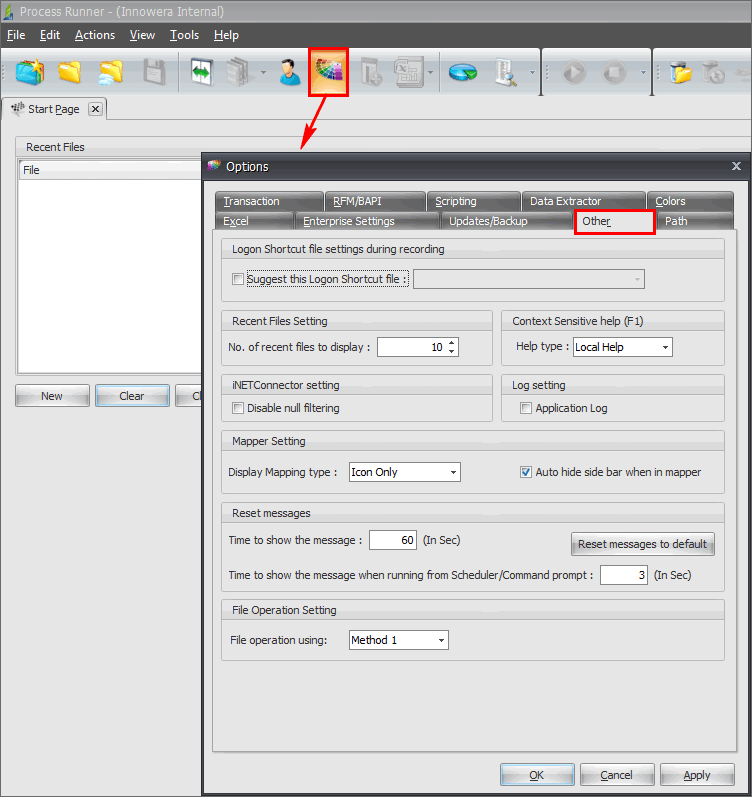
Task: Enable Suggest this Logon Shortcut file checkbox
Action: point(238,279)
